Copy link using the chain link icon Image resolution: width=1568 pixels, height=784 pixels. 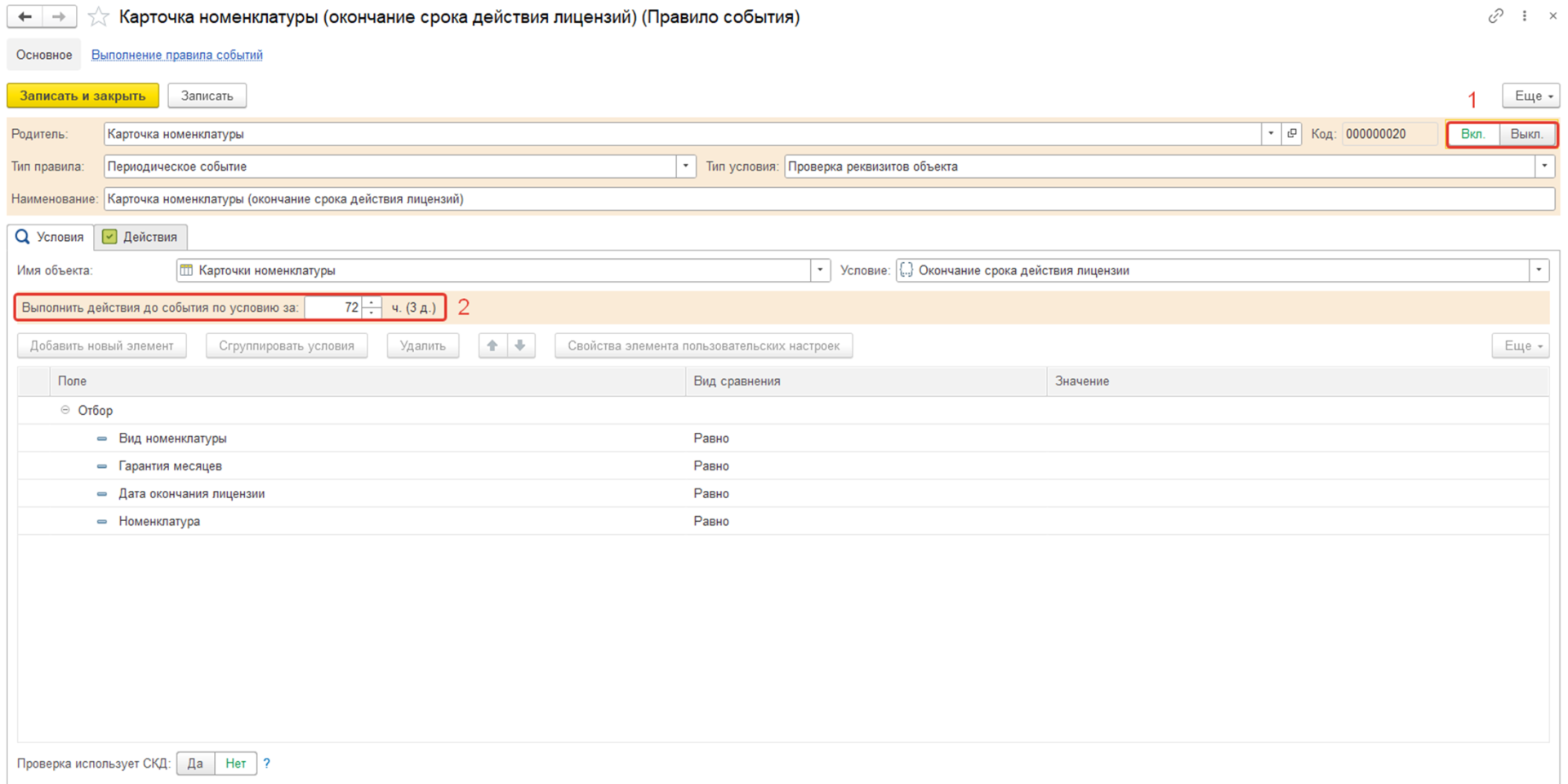tap(1495, 16)
